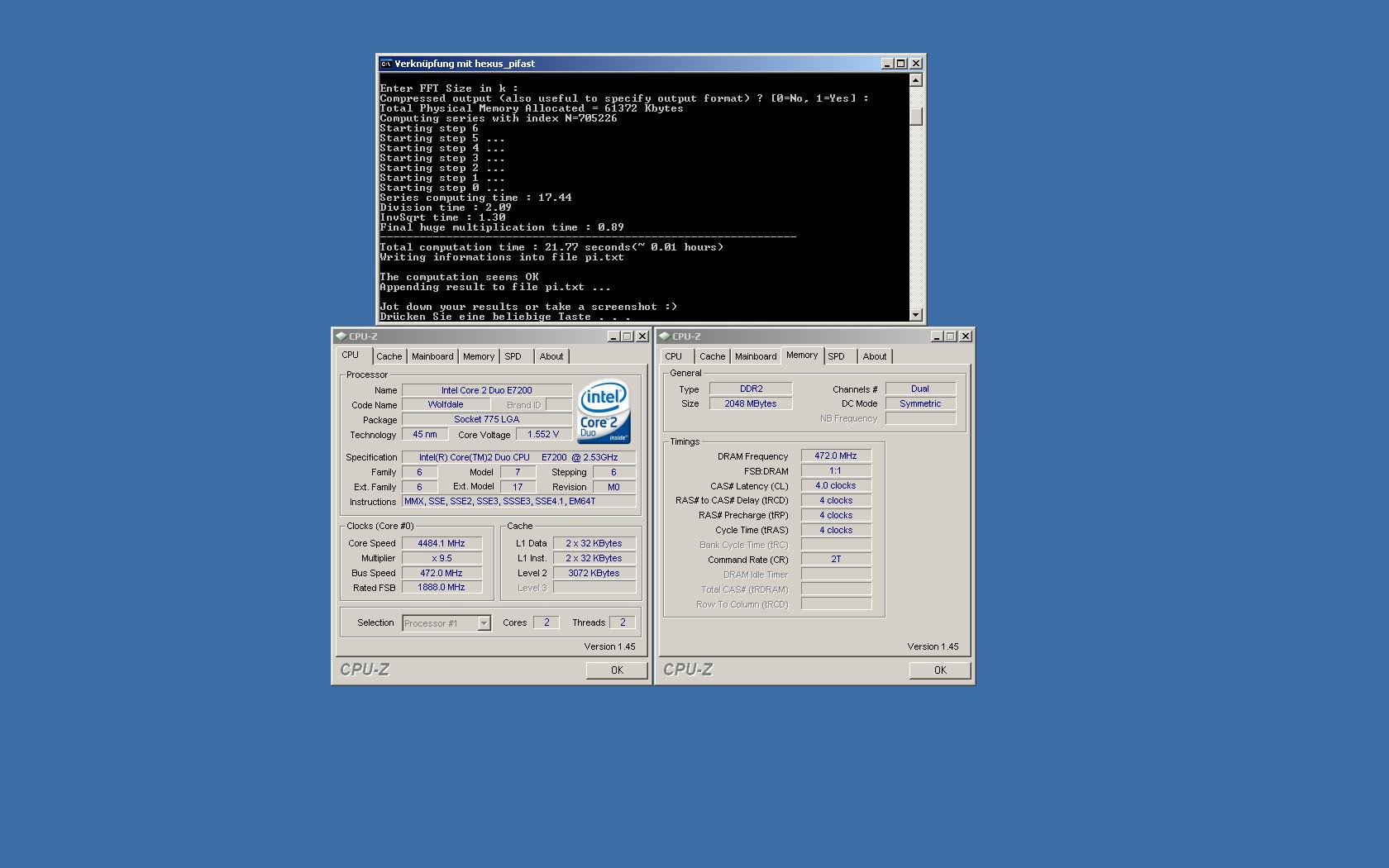Open Mainboard tab in left CPU-Z window
Viewport: 1389px width, 868px height.
(432, 356)
